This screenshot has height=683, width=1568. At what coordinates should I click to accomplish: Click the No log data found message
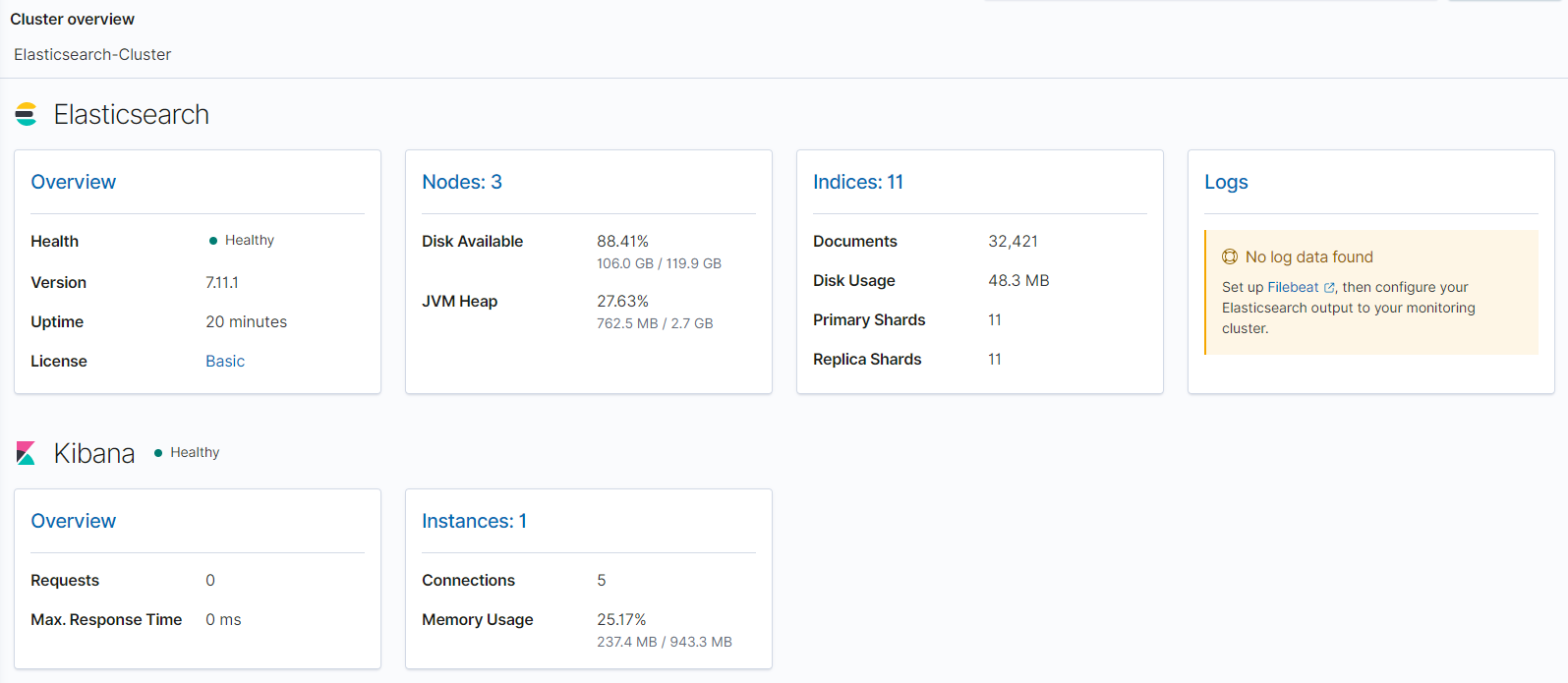(1309, 256)
